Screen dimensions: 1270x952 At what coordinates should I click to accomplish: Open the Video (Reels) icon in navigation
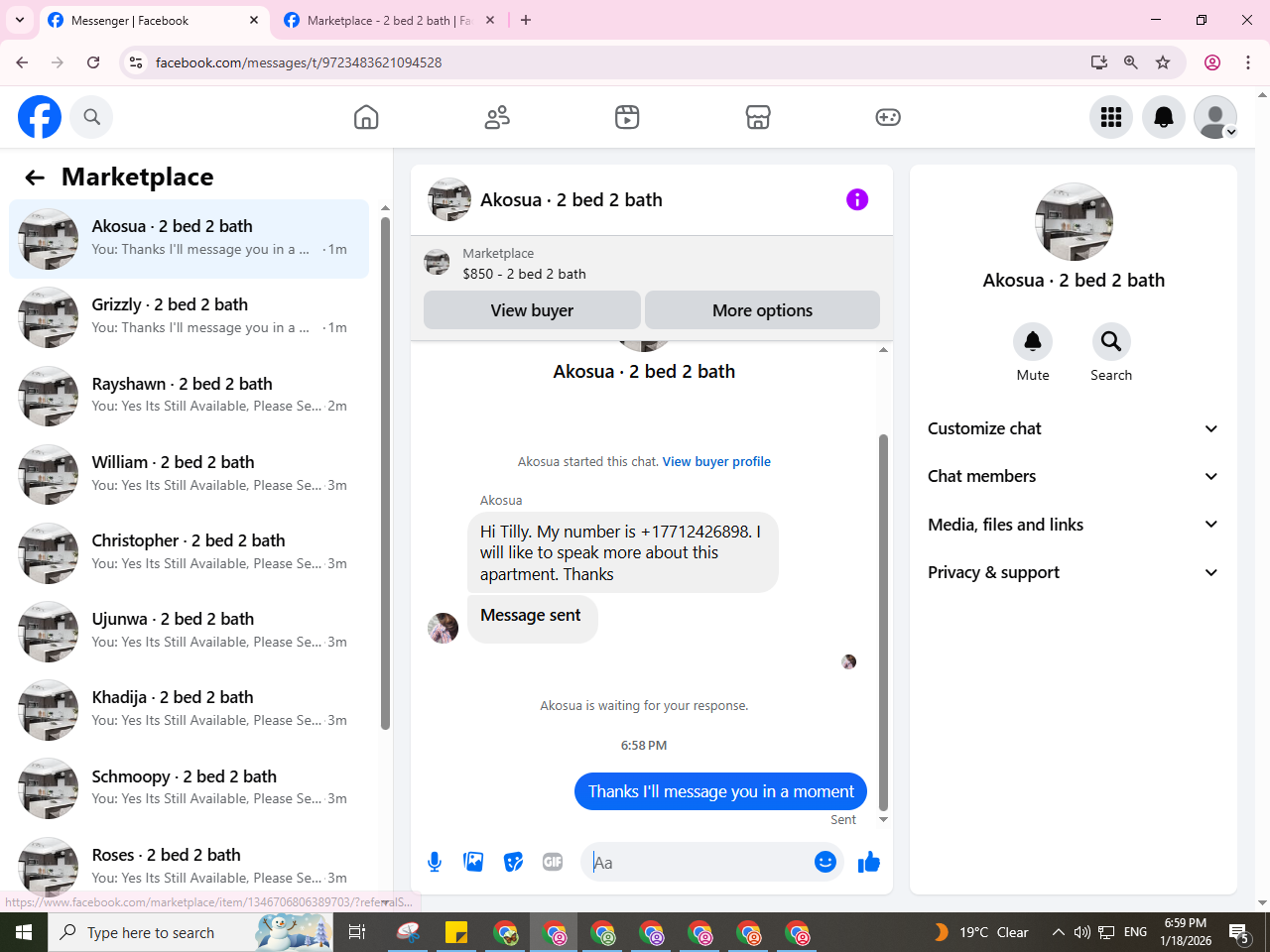[x=627, y=117]
